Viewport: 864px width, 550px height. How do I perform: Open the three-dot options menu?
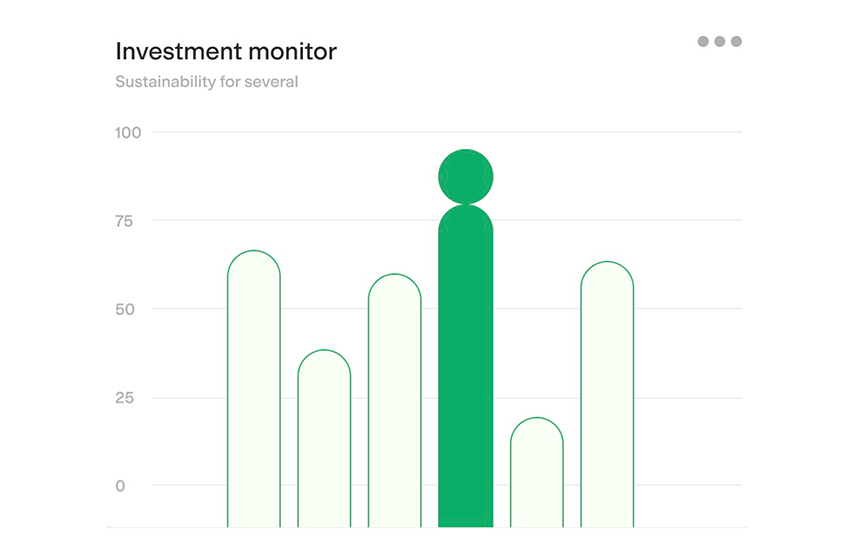click(x=720, y=41)
